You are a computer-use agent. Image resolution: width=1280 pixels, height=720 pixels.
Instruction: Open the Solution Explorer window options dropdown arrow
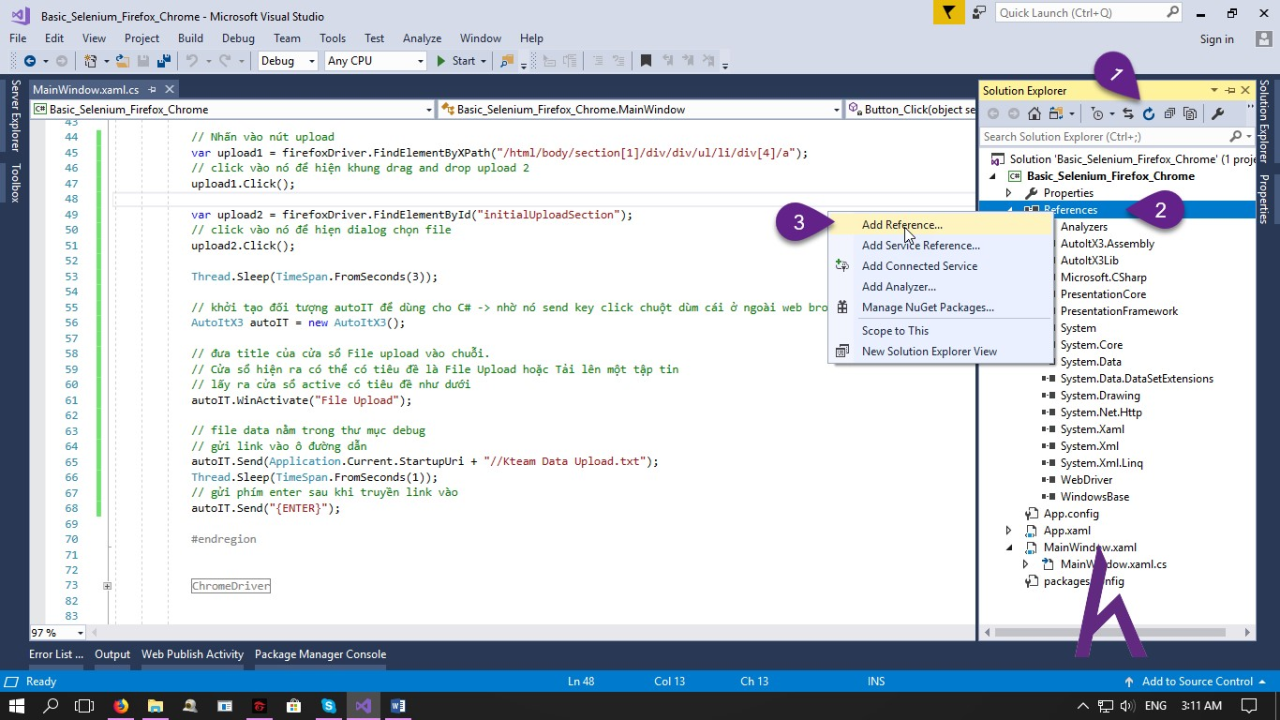1214,90
